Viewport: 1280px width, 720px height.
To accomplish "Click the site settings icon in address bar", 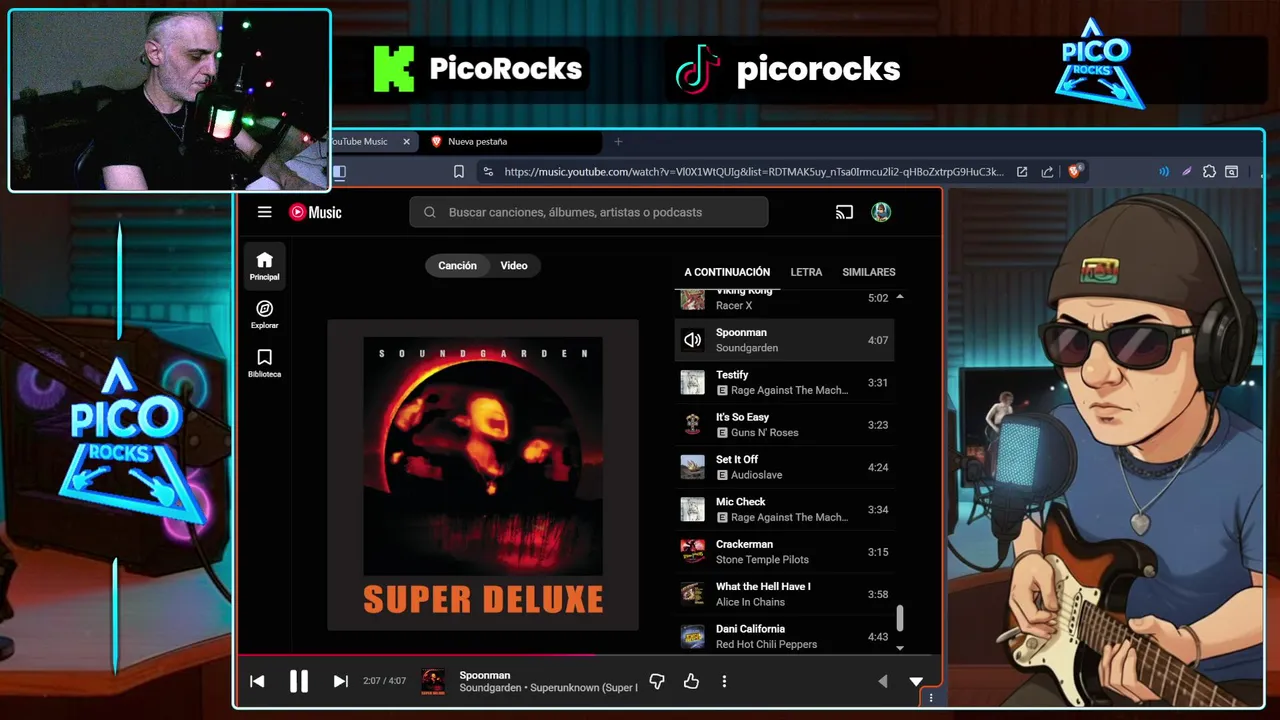I will tap(488, 172).
